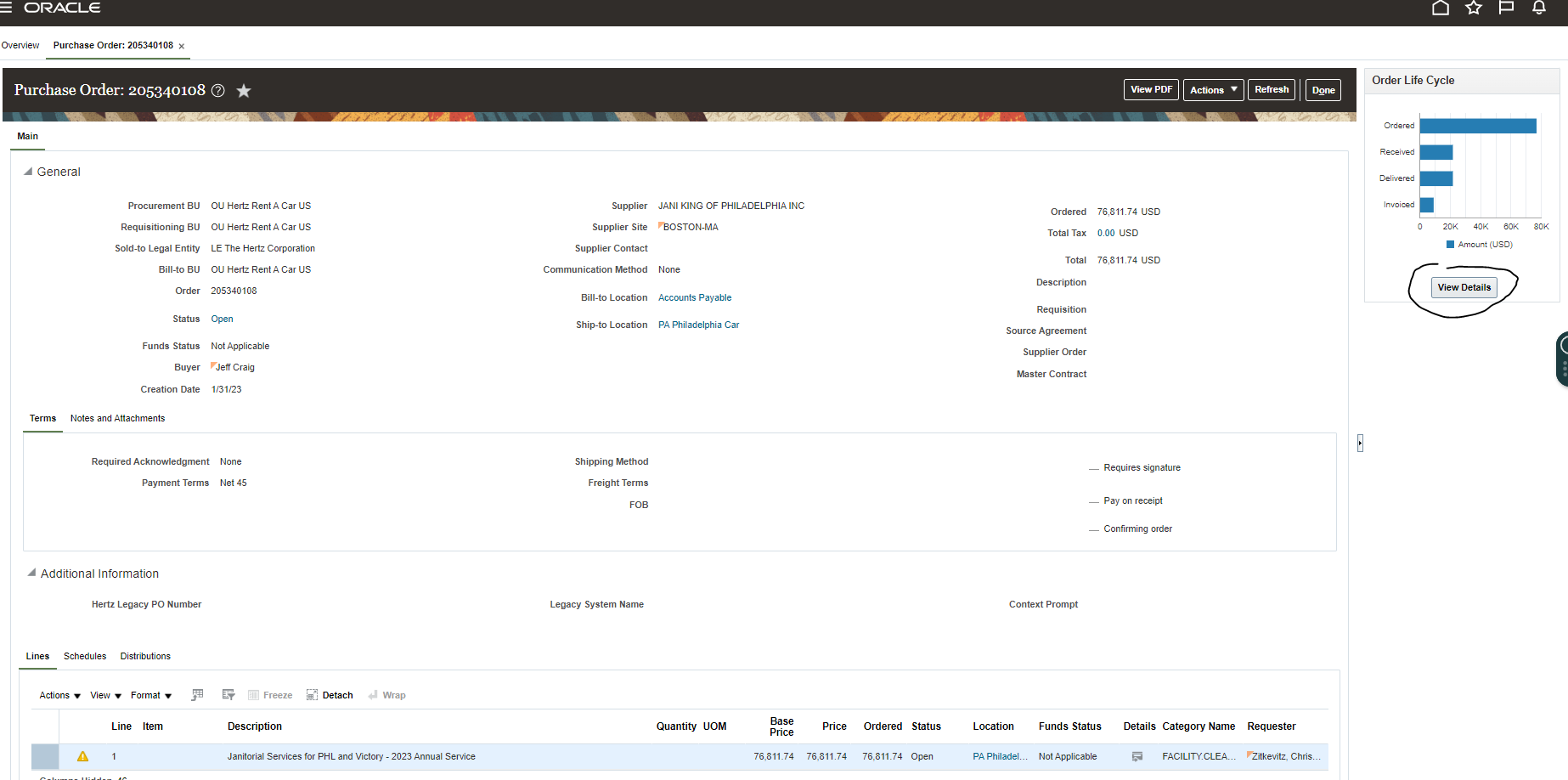Open help for Purchase Order 205340108
Viewport: 1568px width, 780px height.
(218, 90)
